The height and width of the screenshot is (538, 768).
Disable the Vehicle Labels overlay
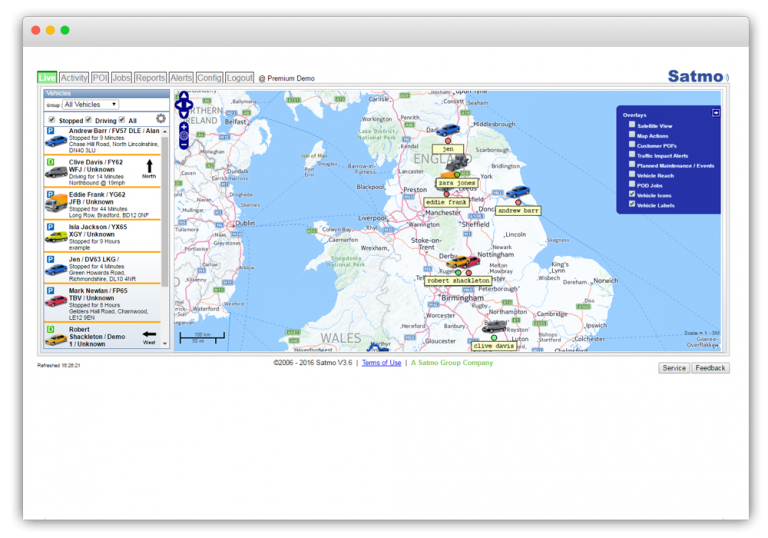[632, 204]
